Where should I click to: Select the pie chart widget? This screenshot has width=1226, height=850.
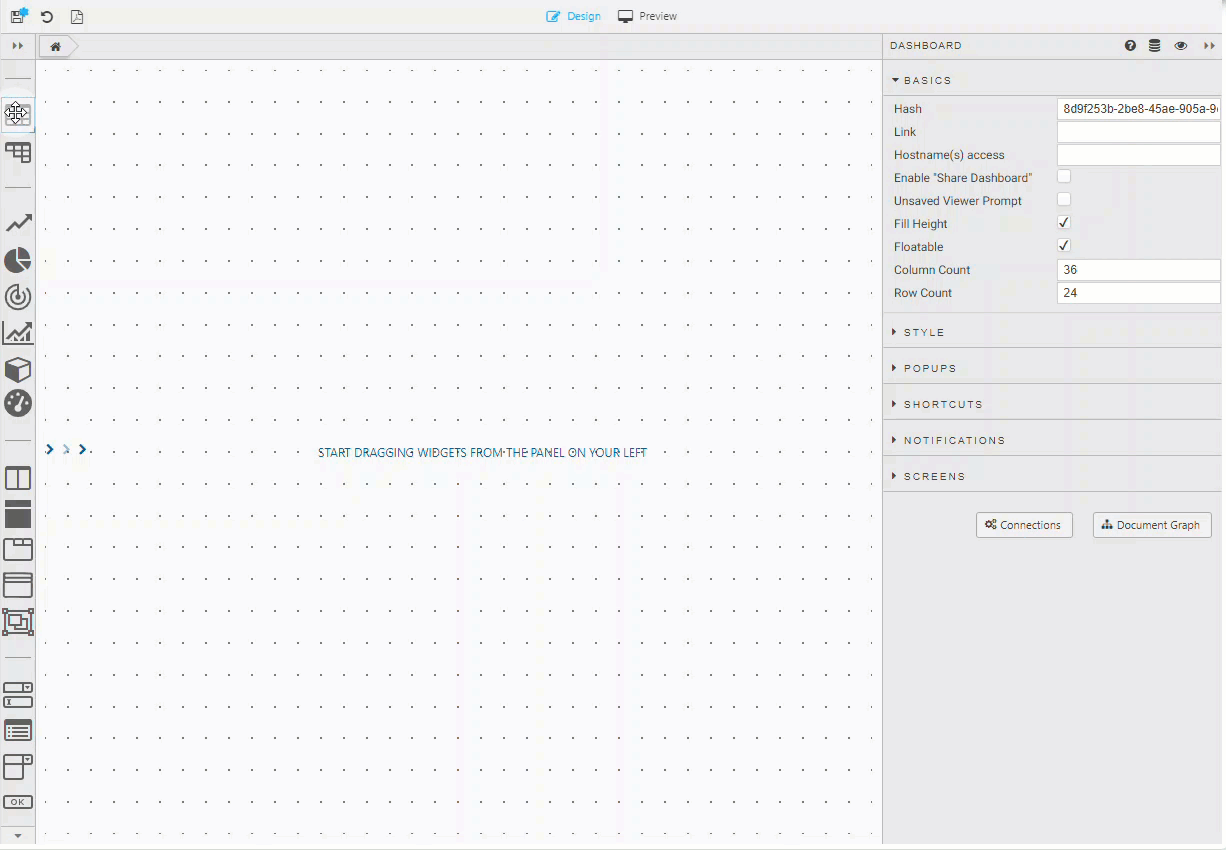click(x=18, y=261)
